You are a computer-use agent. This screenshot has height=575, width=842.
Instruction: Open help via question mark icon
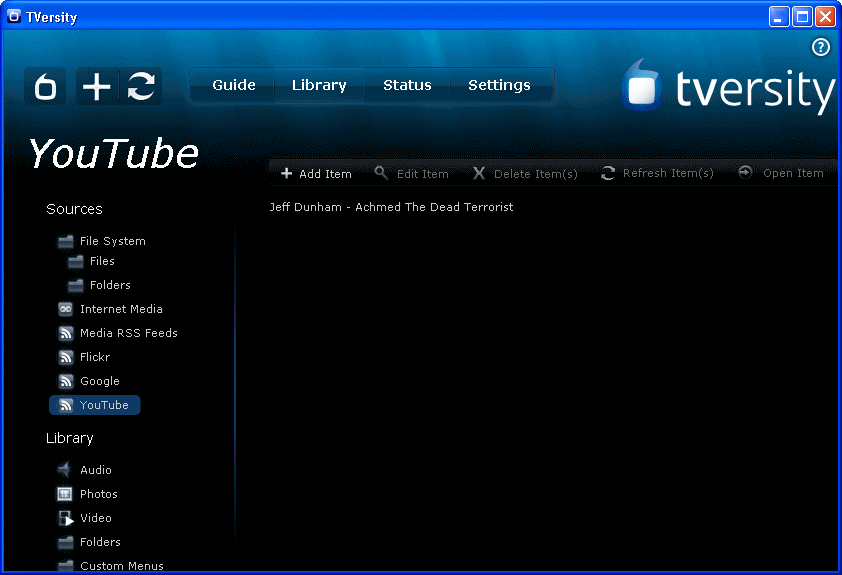pyautogui.click(x=820, y=47)
